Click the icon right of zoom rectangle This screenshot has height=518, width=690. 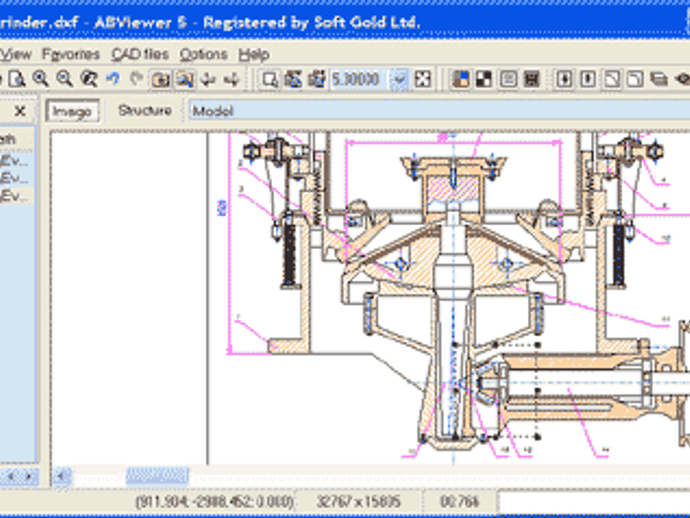coord(293,80)
